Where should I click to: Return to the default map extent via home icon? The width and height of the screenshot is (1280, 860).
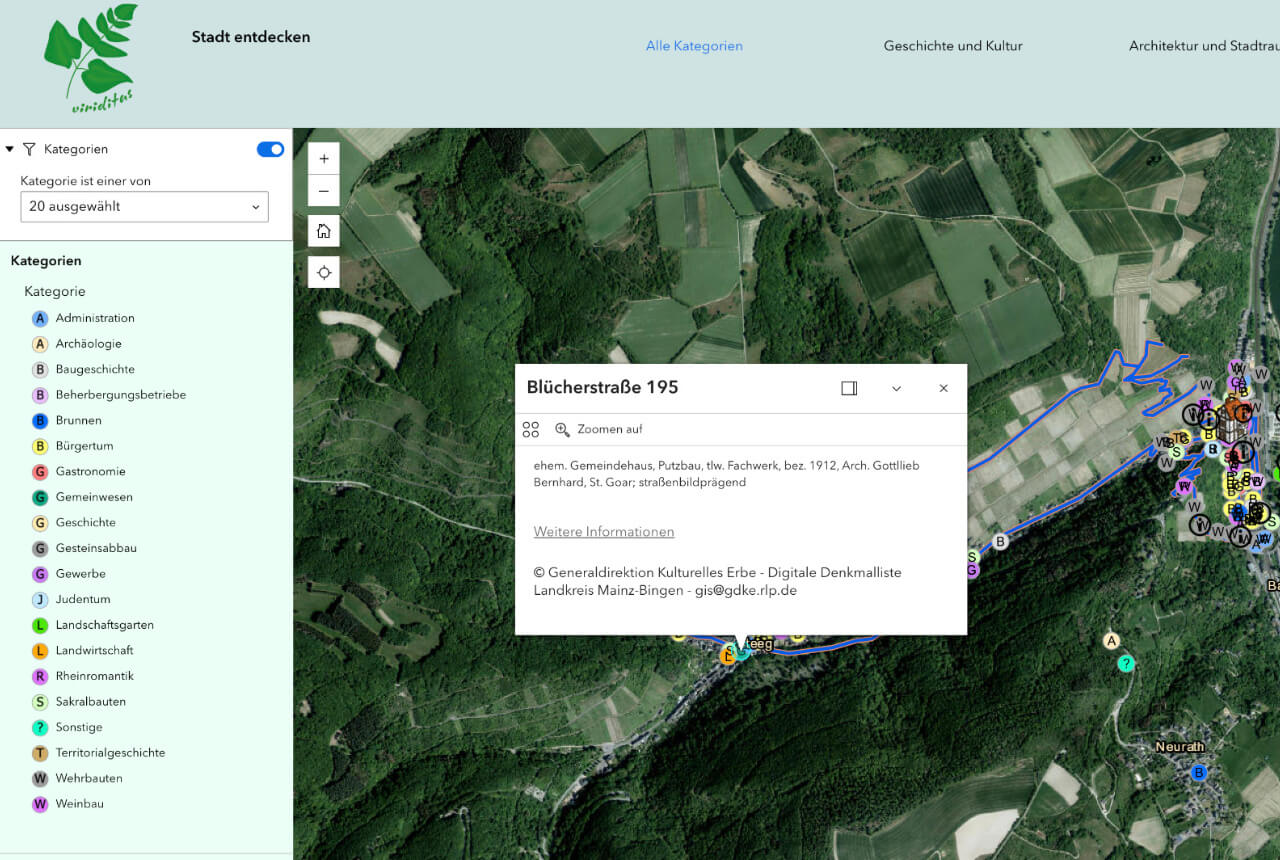323,230
